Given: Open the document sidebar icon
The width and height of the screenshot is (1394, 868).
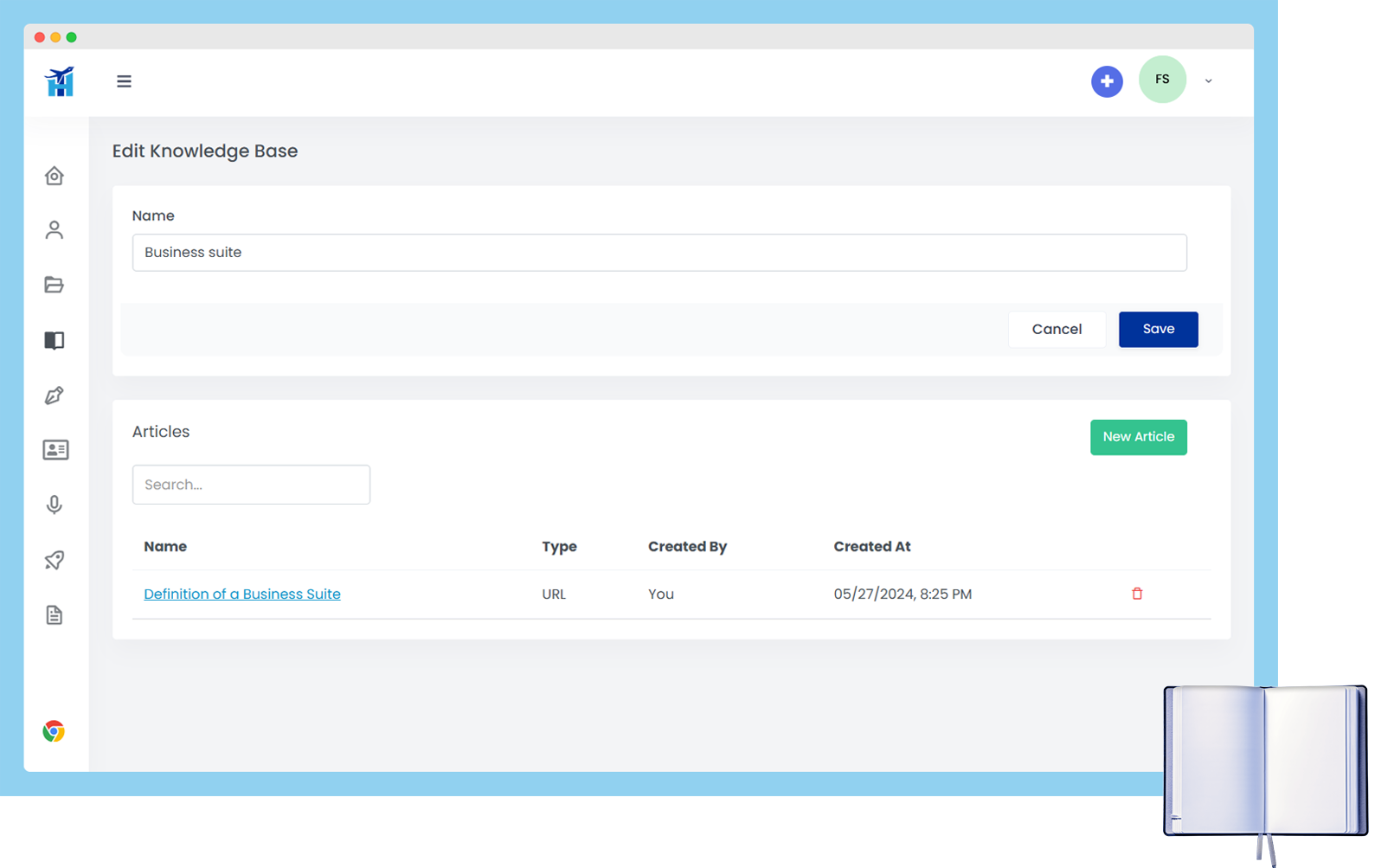Looking at the screenshot, I should pos(55,615).
